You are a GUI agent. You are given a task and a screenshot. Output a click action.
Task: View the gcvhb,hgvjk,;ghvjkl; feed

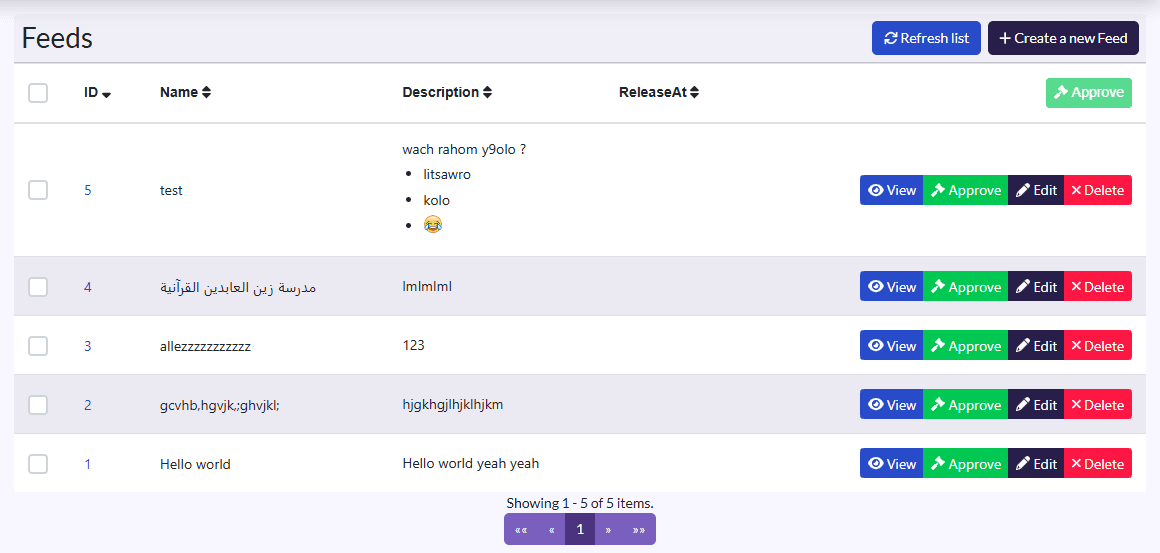pyautogui.click(x=891, y=404)
